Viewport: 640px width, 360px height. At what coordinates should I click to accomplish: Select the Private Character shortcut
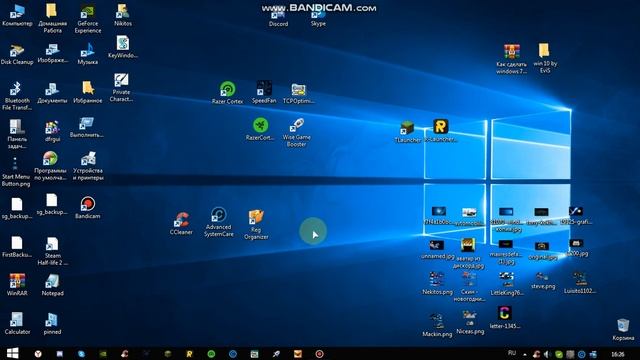(x=121, y=87)
